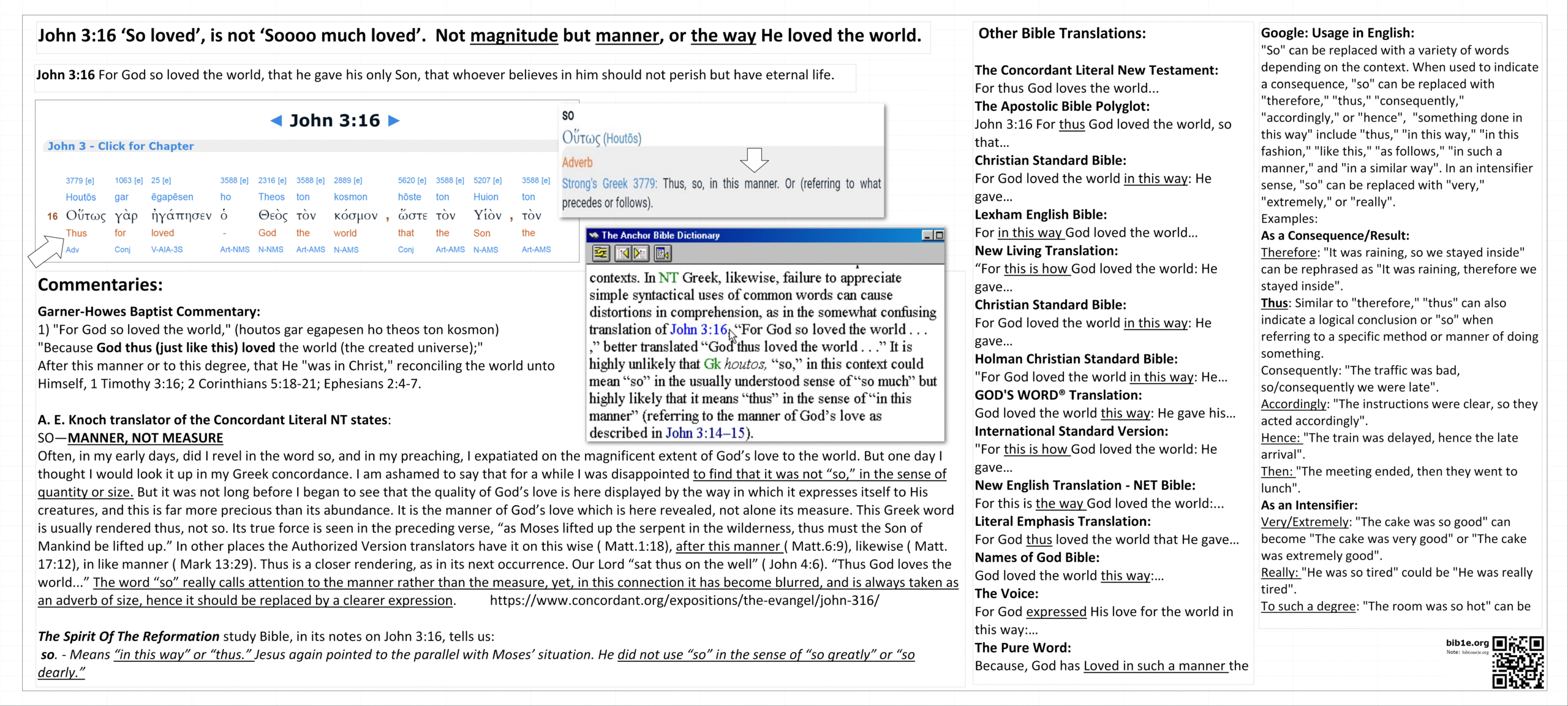Click the blue John 3:16 link in dictionary text
The image size is (1568, 706).
[698, 330]
